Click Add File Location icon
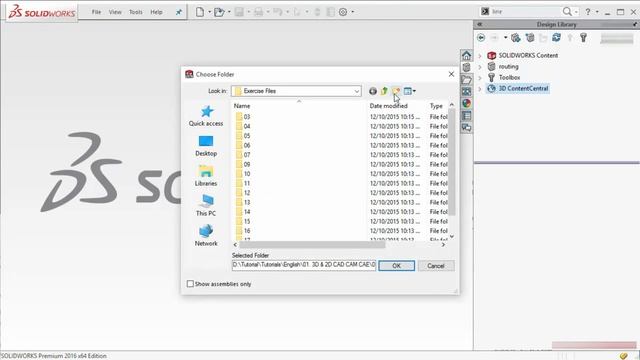Viewport: 640px width, 360px height. [530, 38]
